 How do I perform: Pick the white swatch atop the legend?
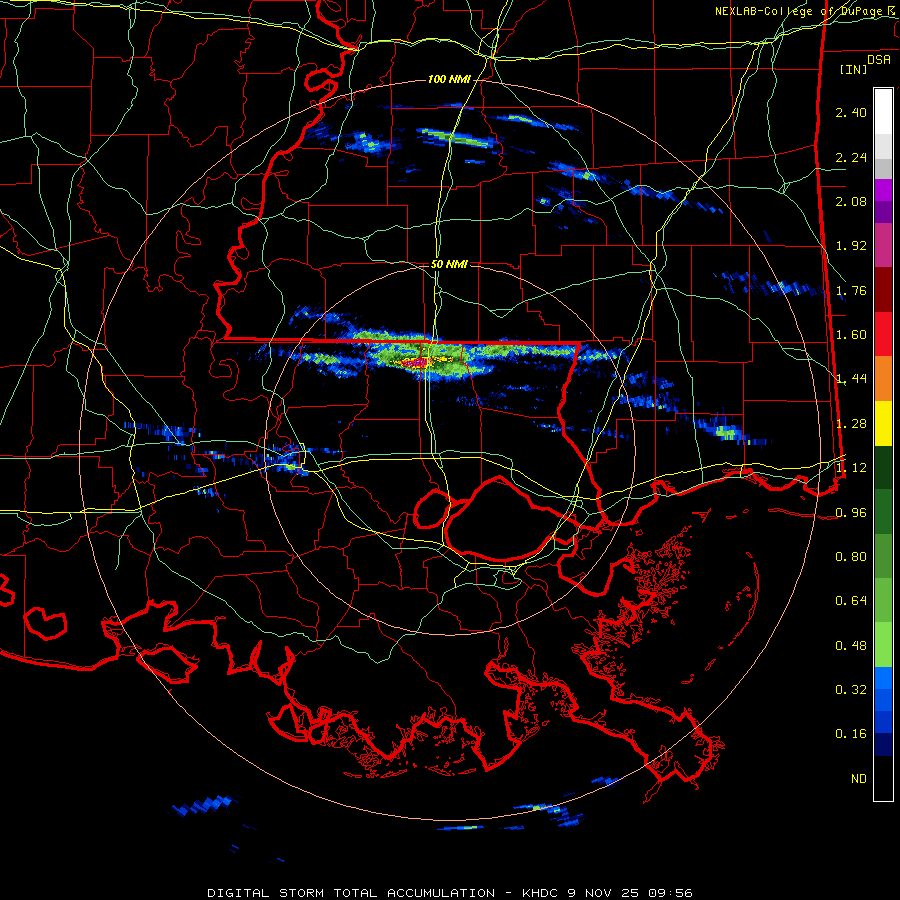coord(883,112)
